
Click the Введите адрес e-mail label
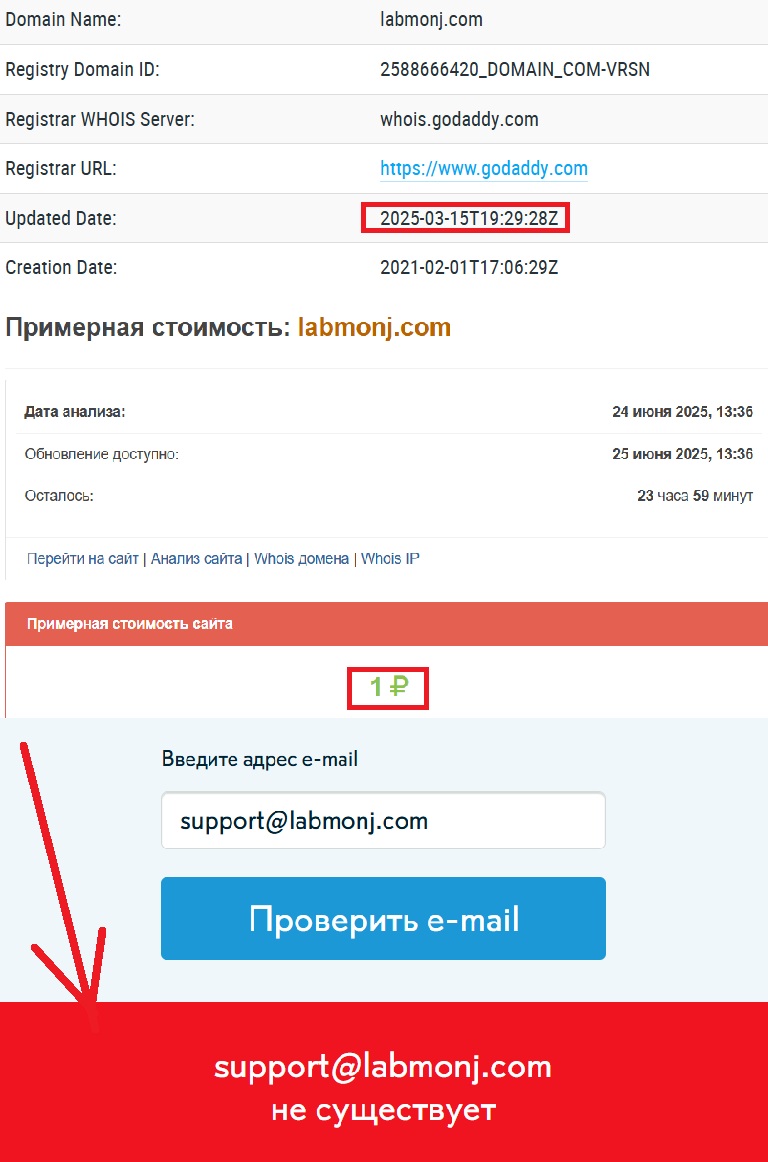click(259, 760)
